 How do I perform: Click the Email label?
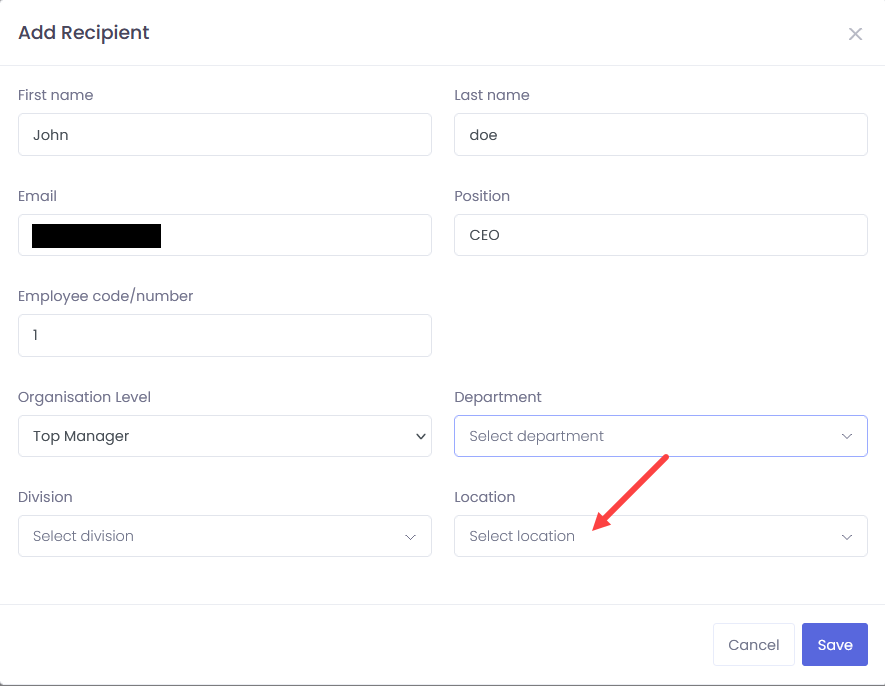[37, 196]
